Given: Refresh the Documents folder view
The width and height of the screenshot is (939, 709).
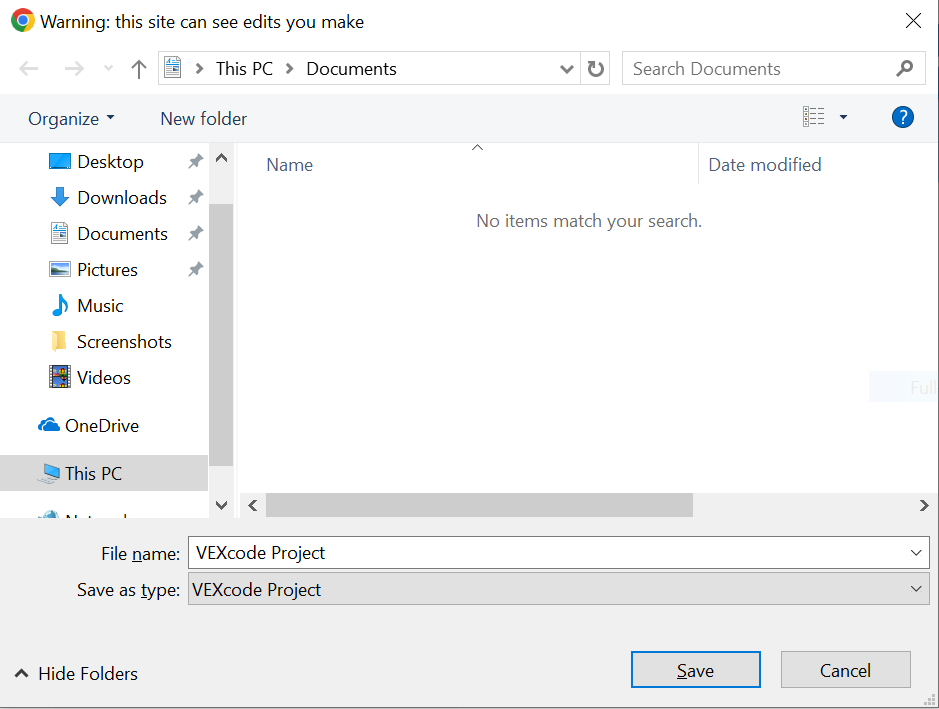Looking at the screenshot, I should (x=594, y=68).
